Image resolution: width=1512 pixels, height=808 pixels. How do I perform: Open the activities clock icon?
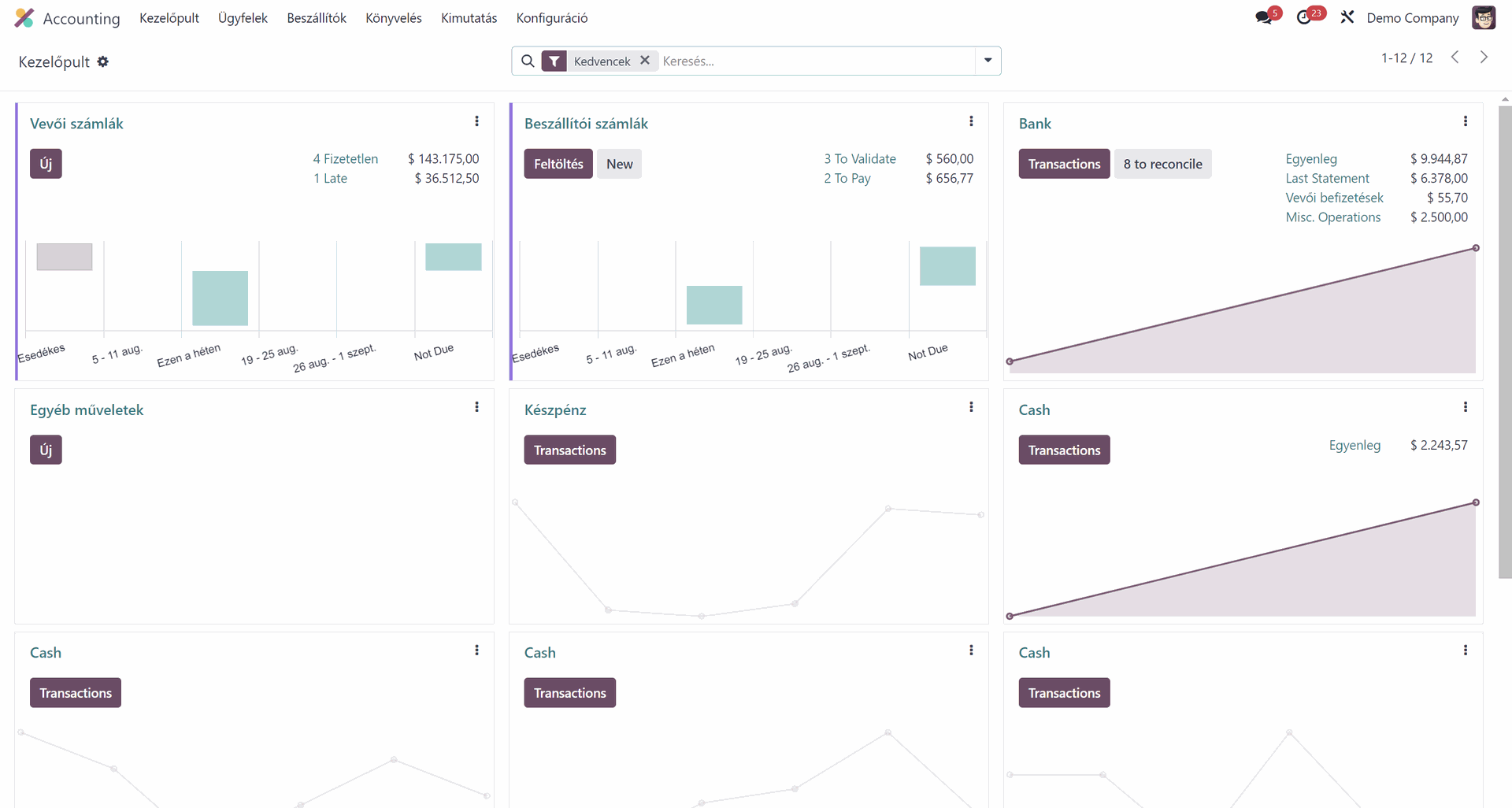click(1305, 17)
